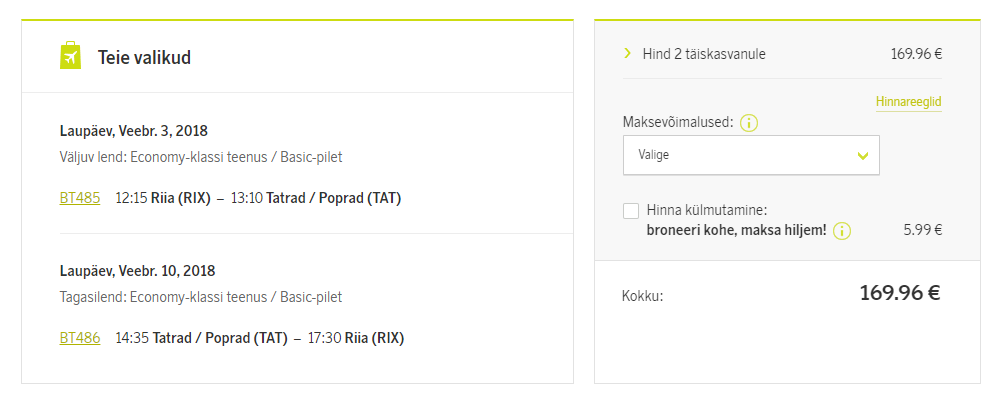The height and width of the screenshot is (396, 1004).
Task: Click the Teie valikud heading
Action: pyautogui.click(x=144, y=58)
